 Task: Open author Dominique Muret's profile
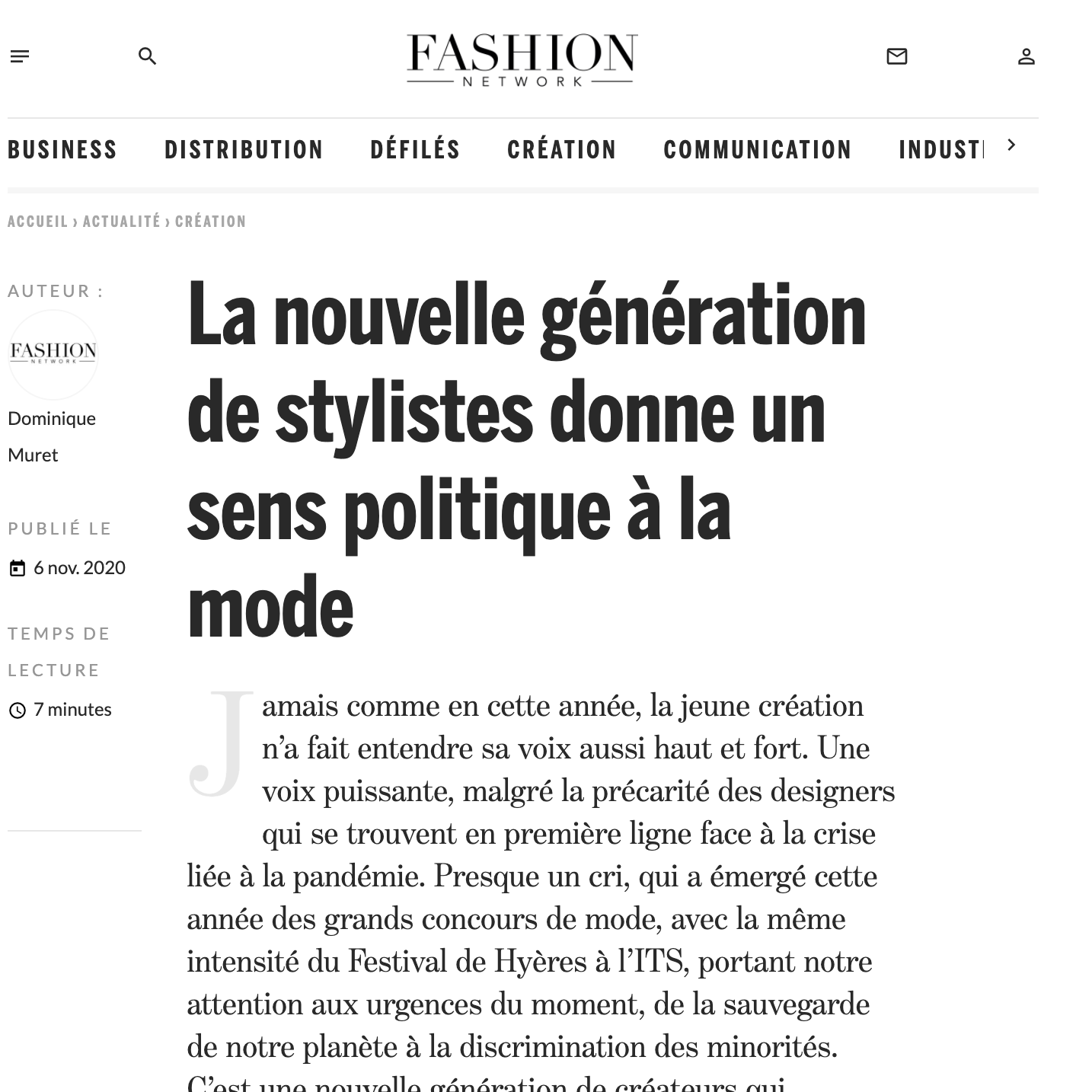coord(51,436)
